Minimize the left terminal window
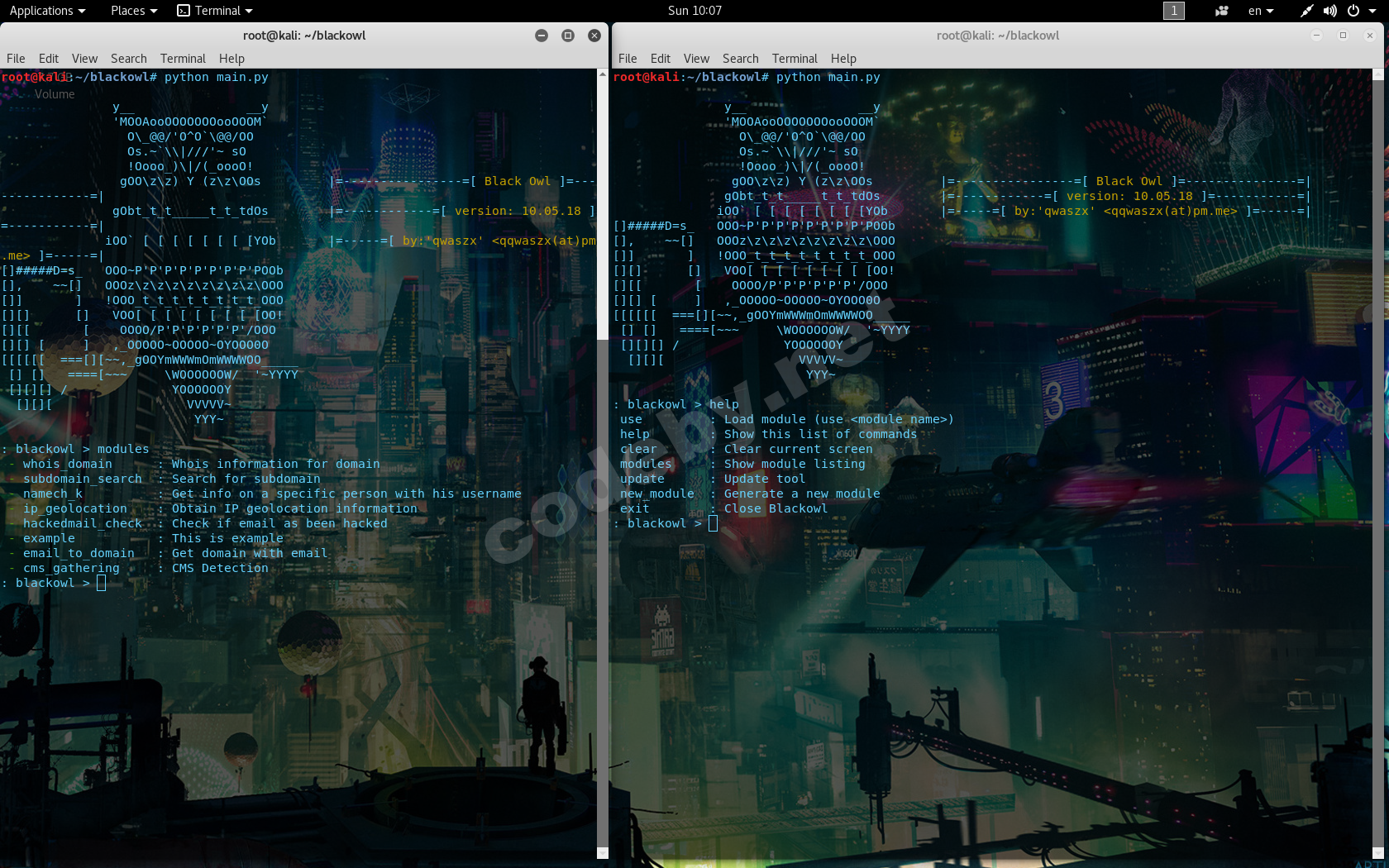The height and width of the screenshot is (868, 1389). [542, 36]
